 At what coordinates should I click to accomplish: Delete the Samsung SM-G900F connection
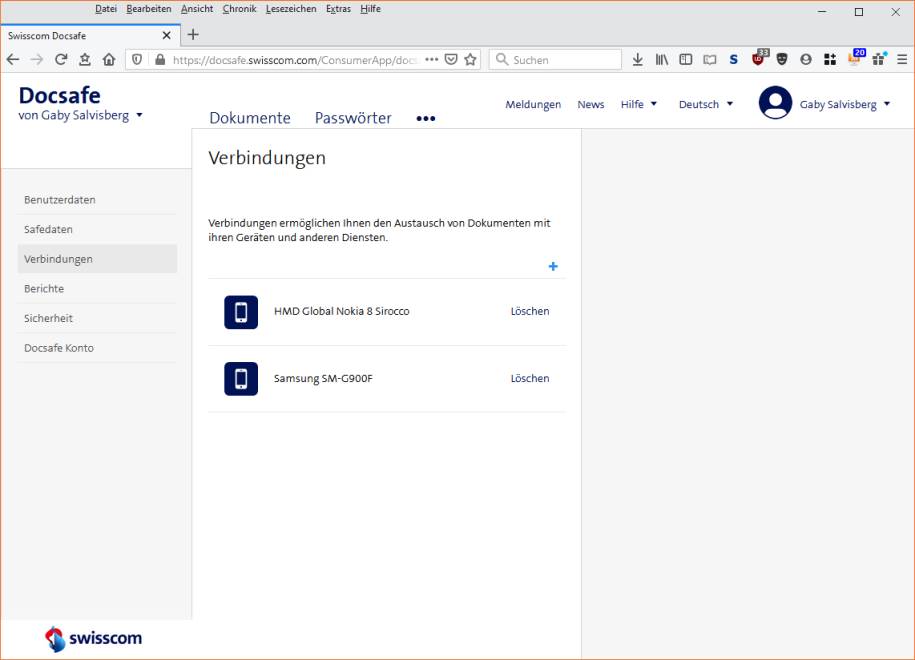click(x=530, y=379)
